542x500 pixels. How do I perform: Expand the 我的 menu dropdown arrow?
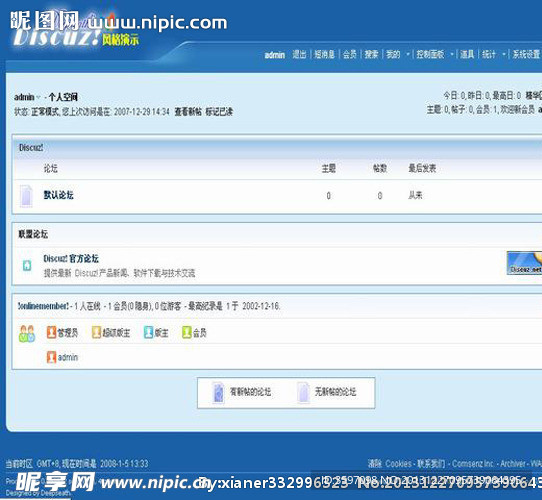(x=408, y=54)
